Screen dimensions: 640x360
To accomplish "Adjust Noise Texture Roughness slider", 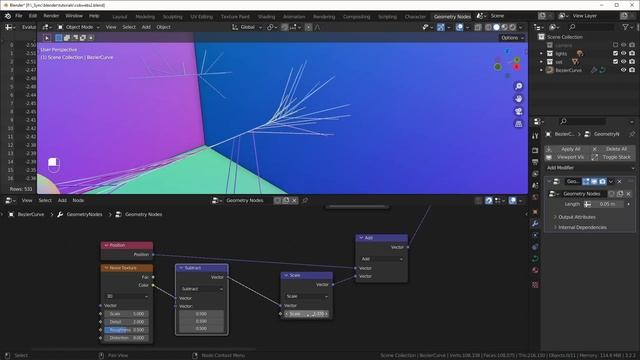I will pos(127,330).
